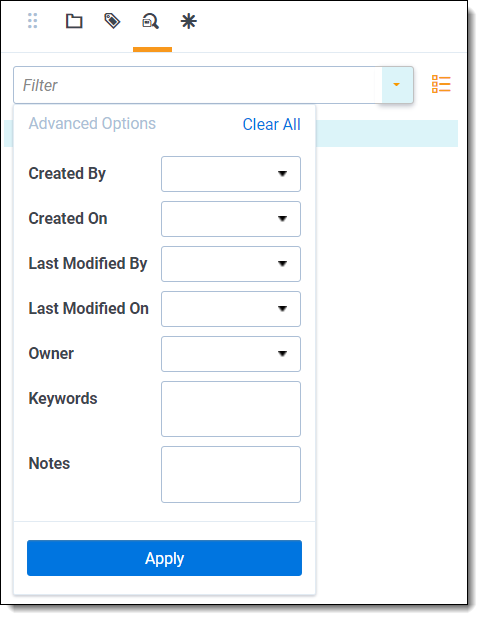Select the highlighted row behind the panel
Viewport: 483px width, 620px height.
[x=387, y=134]
